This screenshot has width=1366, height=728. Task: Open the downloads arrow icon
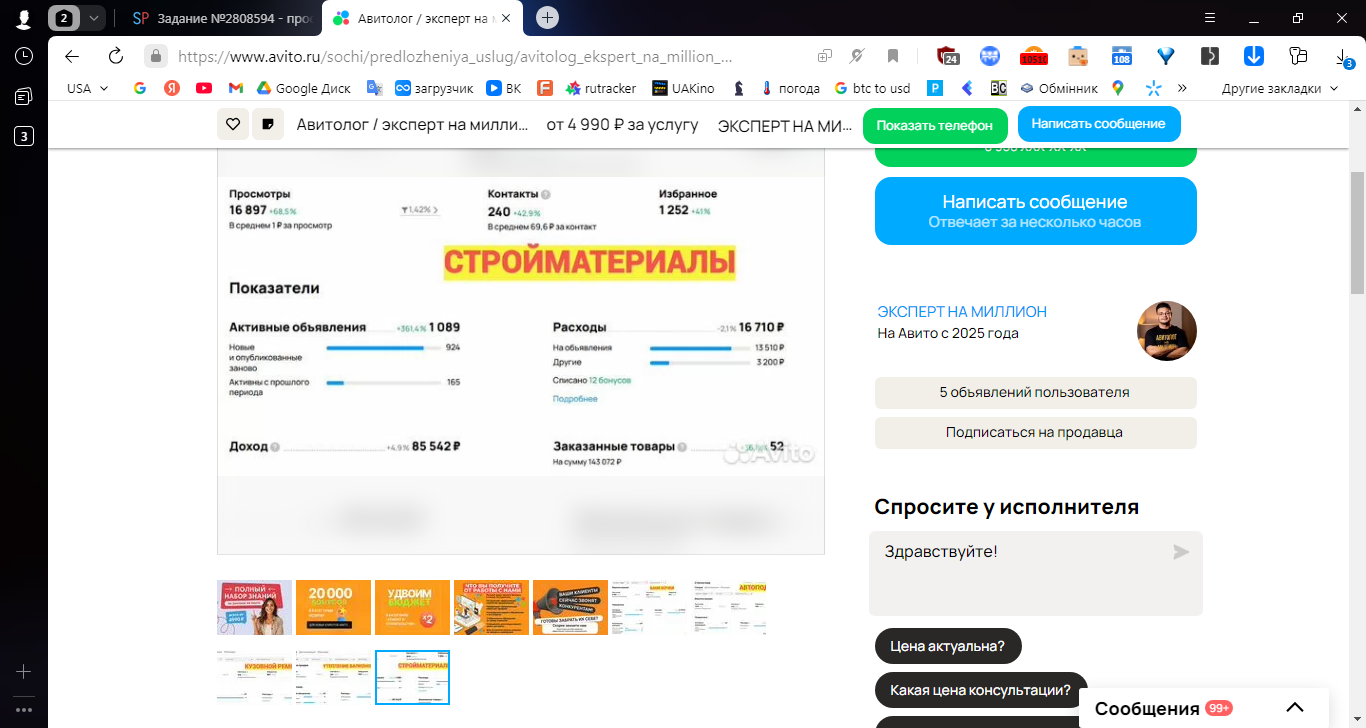(x=1343, y=56)
